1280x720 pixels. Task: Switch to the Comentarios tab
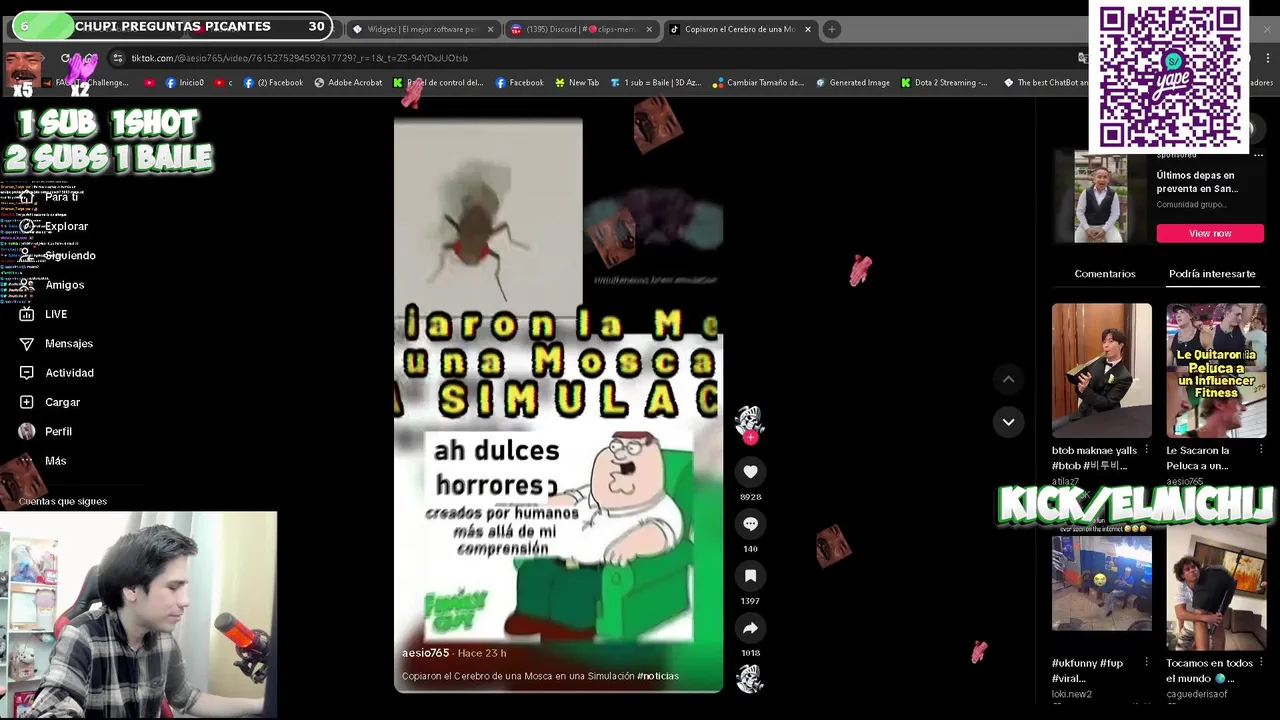1105,273
